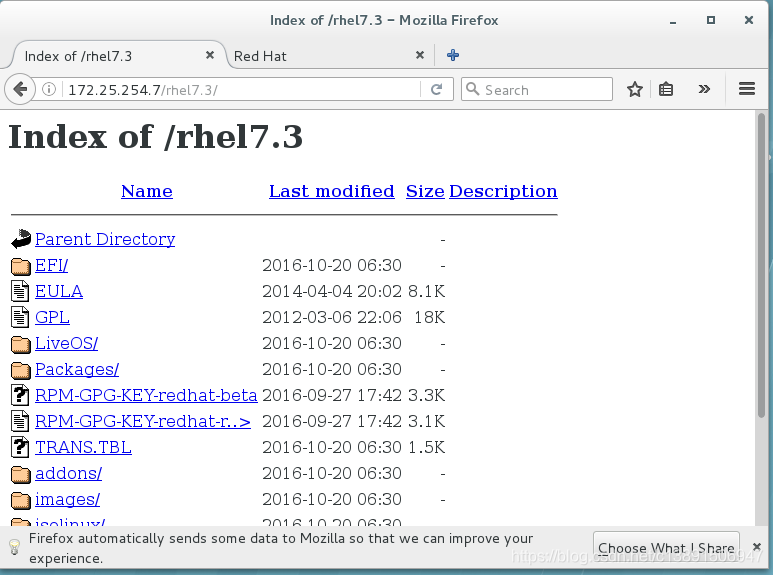Open the EULA file link
This screenshot has height=575, width=773.
[x=59, y=291]
